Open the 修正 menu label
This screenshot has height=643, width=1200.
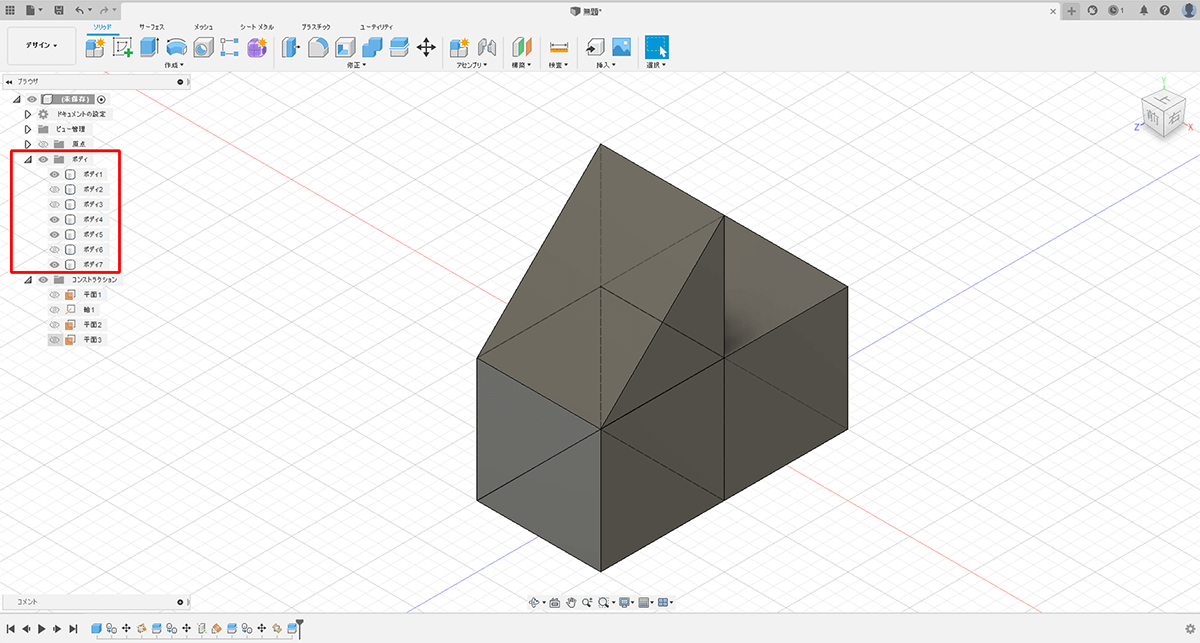355,65
